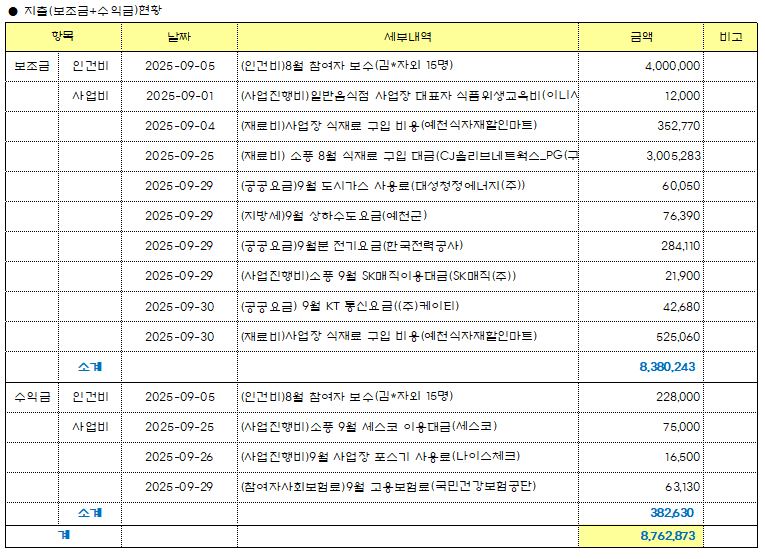This screenshot has width=765, height=559.
Task: Select the date cell 2025-09-01
Action: [179, 96]
